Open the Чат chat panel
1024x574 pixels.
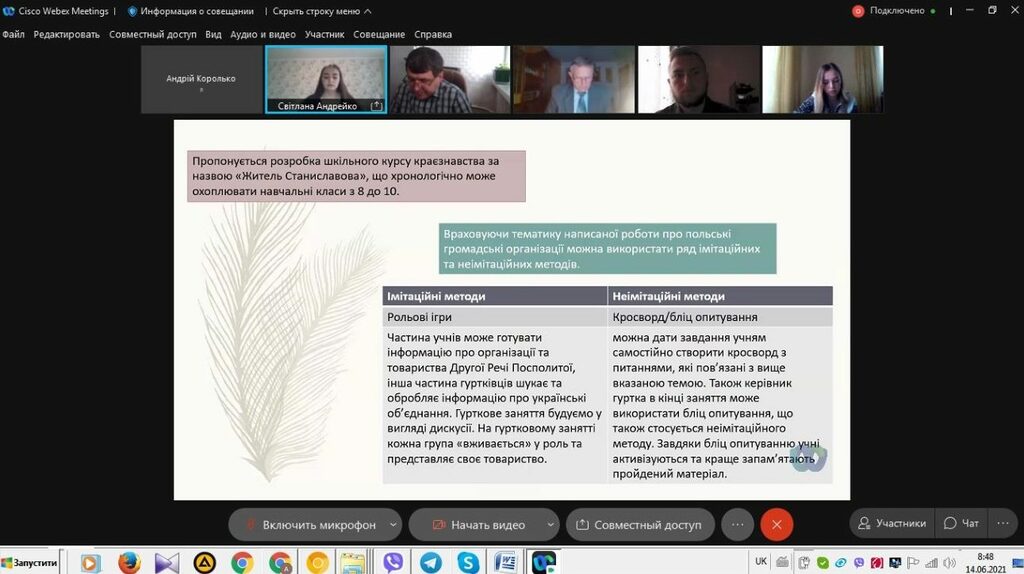click(961, 523)
